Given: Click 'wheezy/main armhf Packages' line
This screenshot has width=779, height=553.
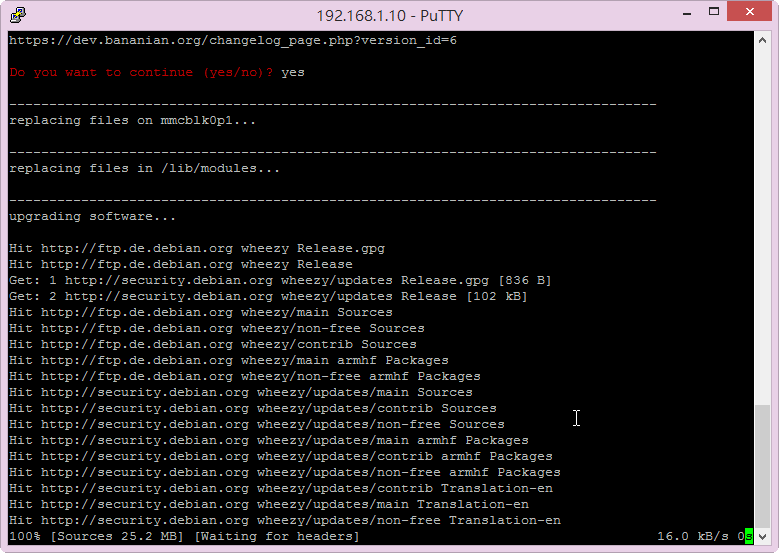Looking at the screenshot, I should pyautogui.click(x=229, y=360).
